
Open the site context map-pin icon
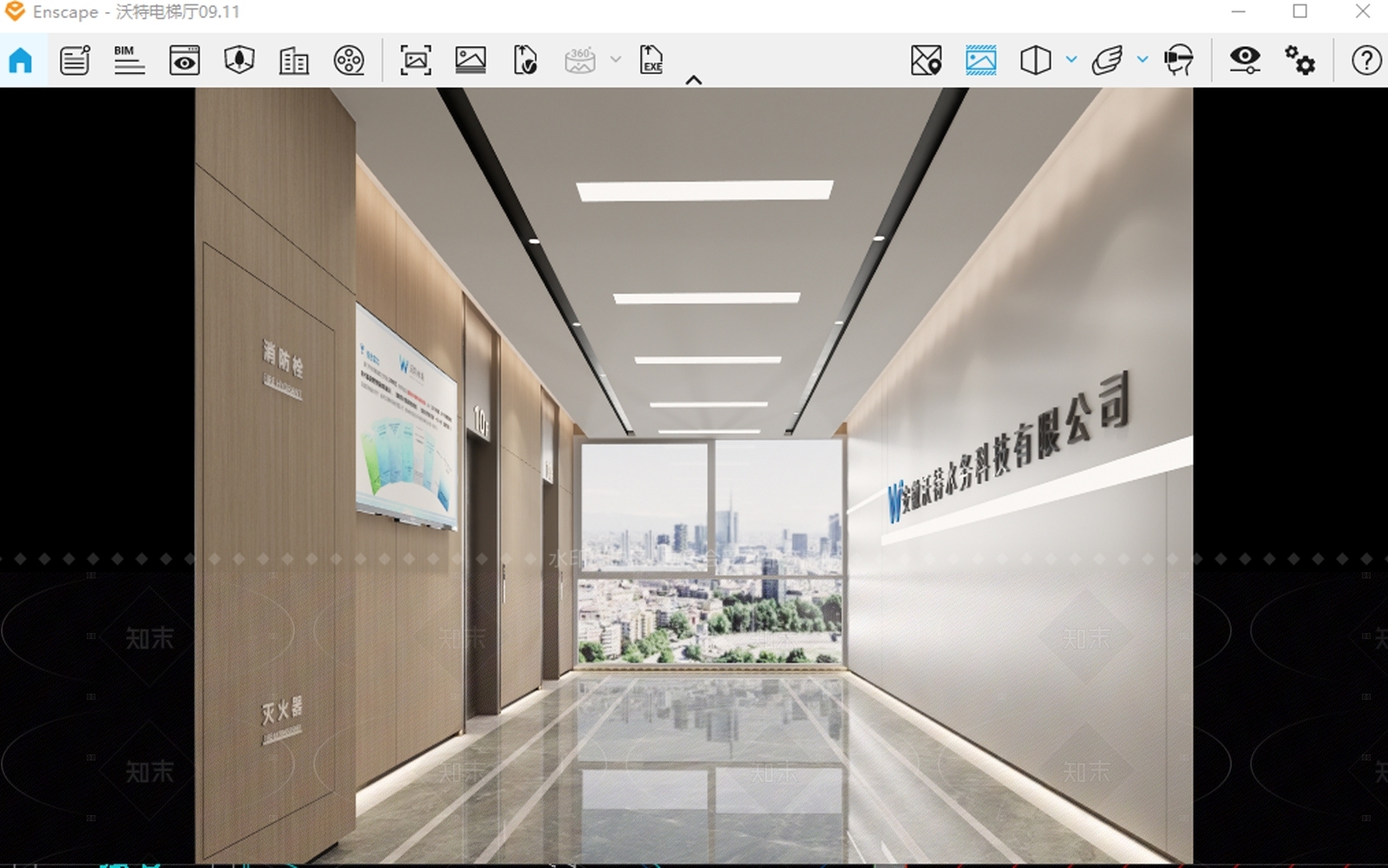926,61
